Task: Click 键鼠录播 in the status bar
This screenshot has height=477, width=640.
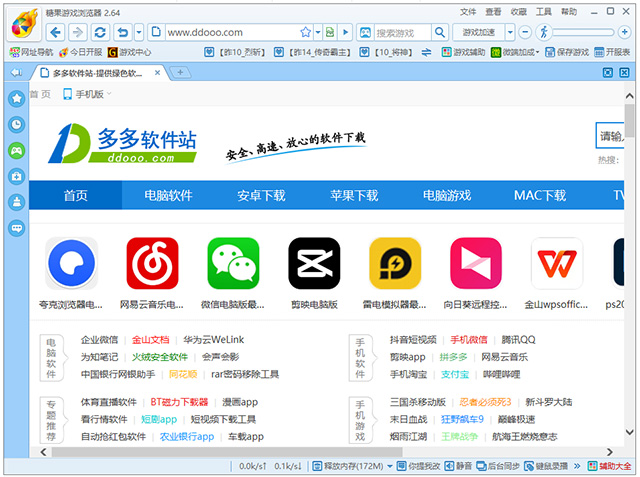Action: pyautogui.click(x=546, y=466)
